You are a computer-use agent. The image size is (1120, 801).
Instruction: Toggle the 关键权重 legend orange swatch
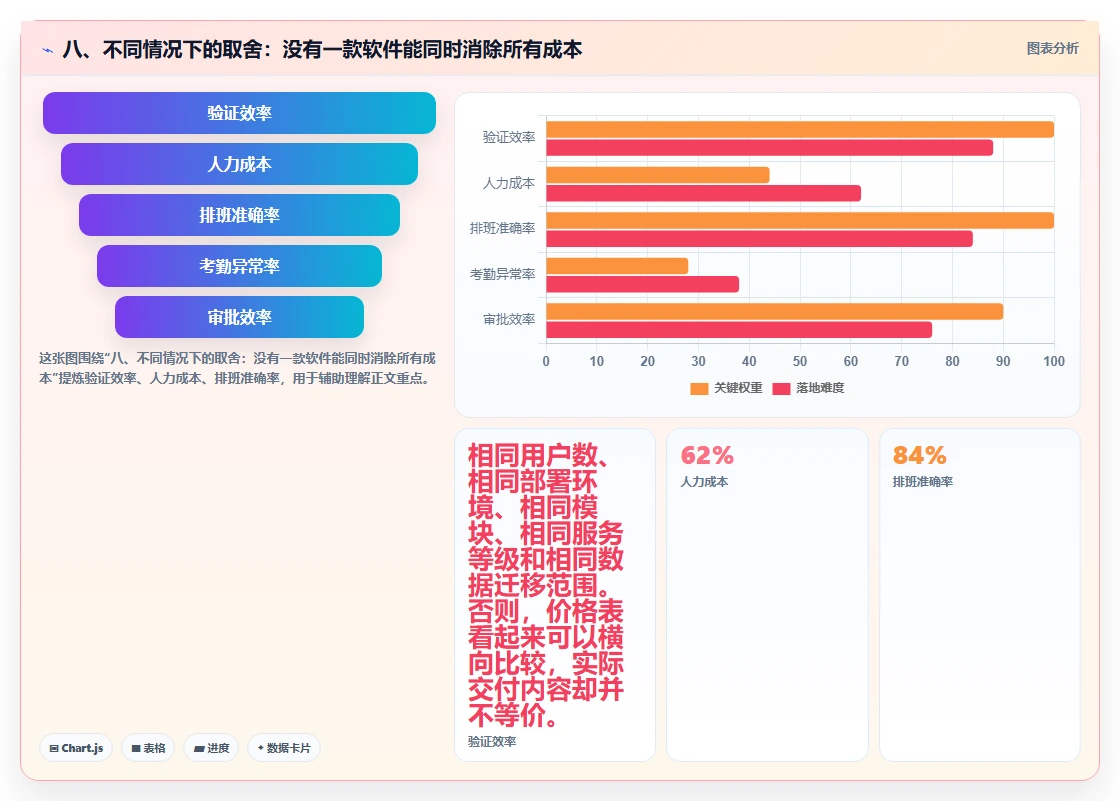click(699, 388)
